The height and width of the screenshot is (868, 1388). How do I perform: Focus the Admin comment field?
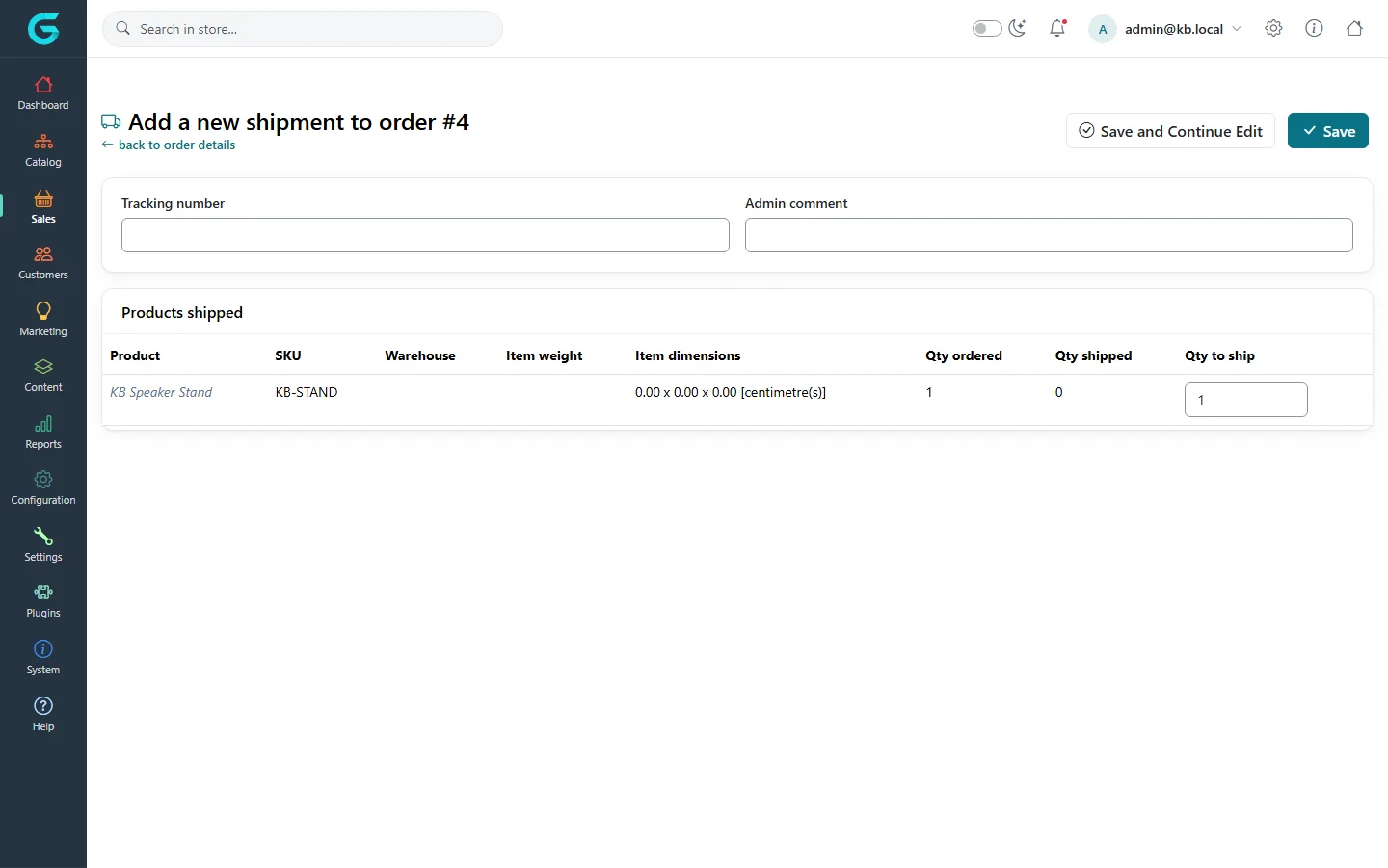coord(1049,235)
